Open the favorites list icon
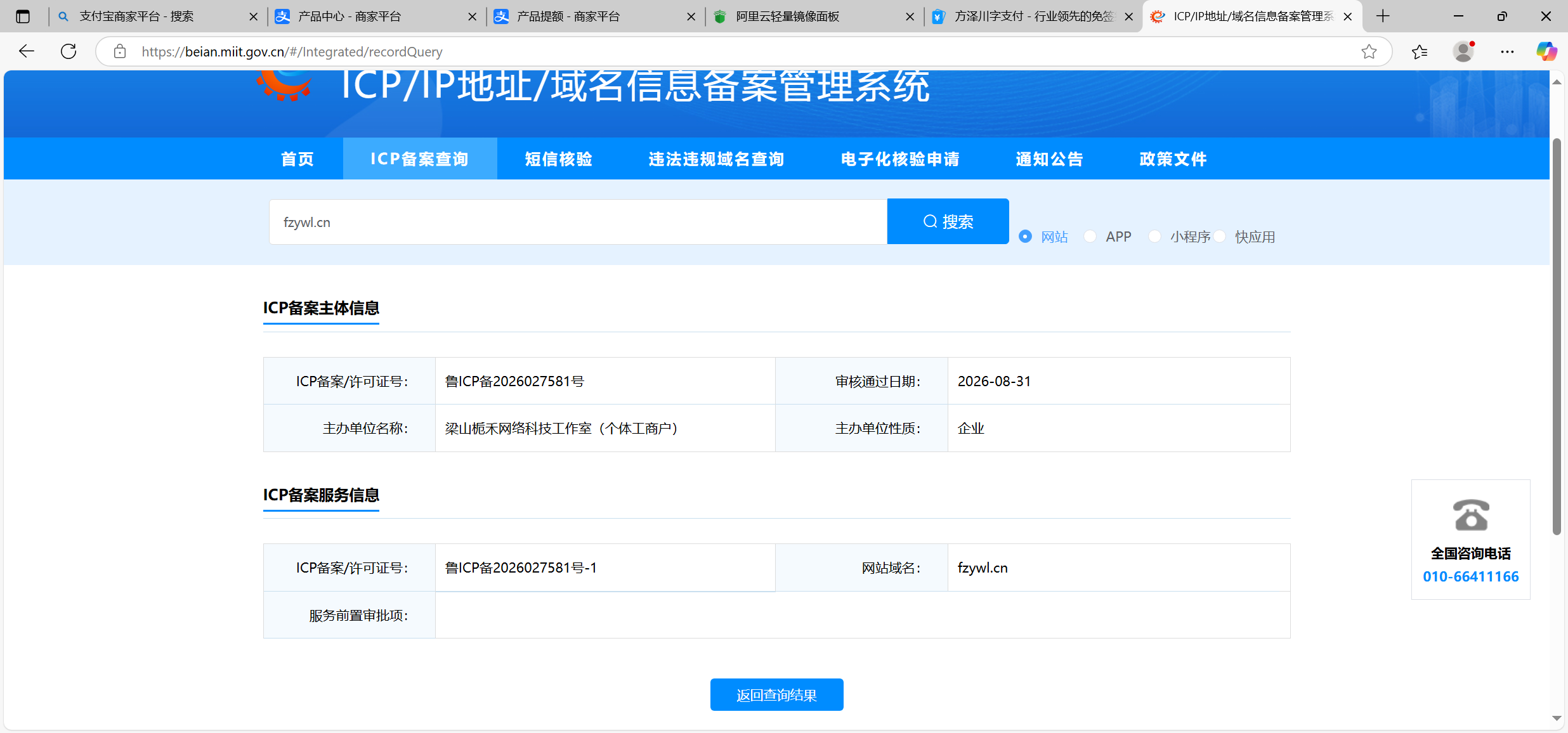This screenshot has height=733, width=1568. (x=1420, y=51)
